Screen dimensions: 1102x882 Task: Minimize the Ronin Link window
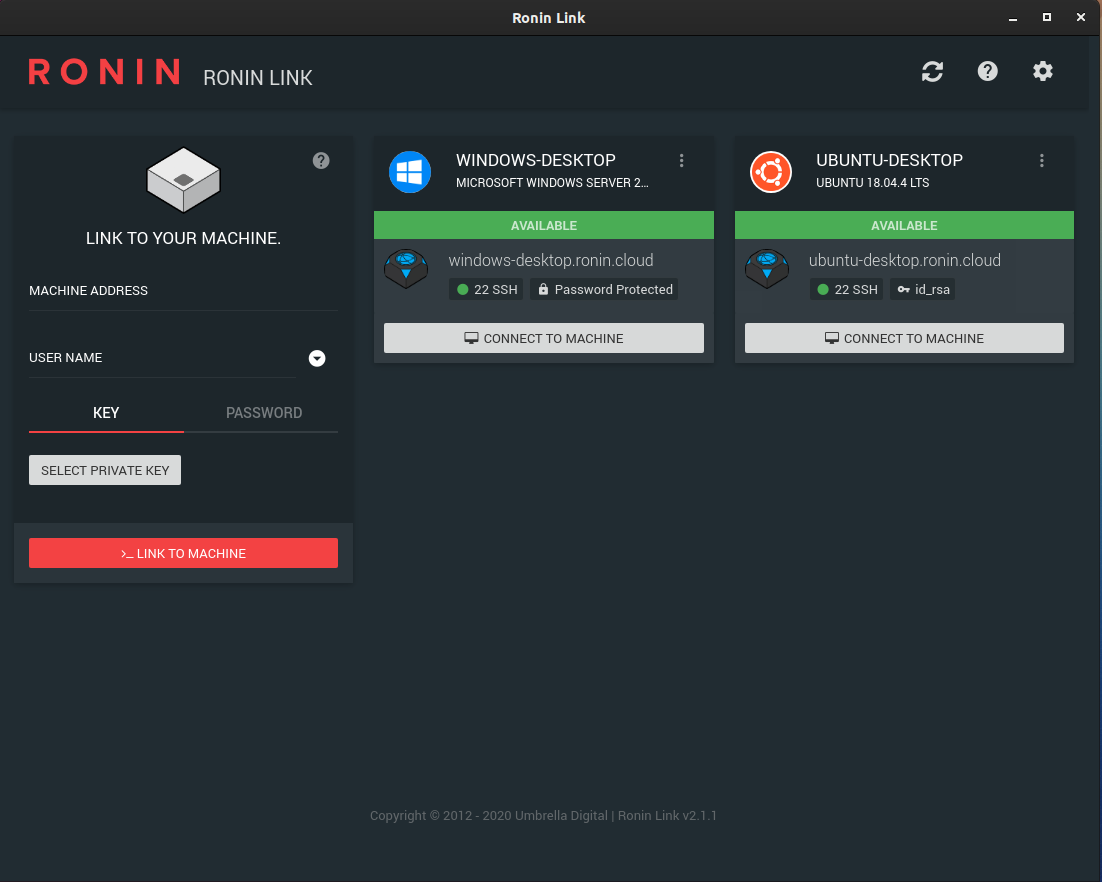point(1013,18)
